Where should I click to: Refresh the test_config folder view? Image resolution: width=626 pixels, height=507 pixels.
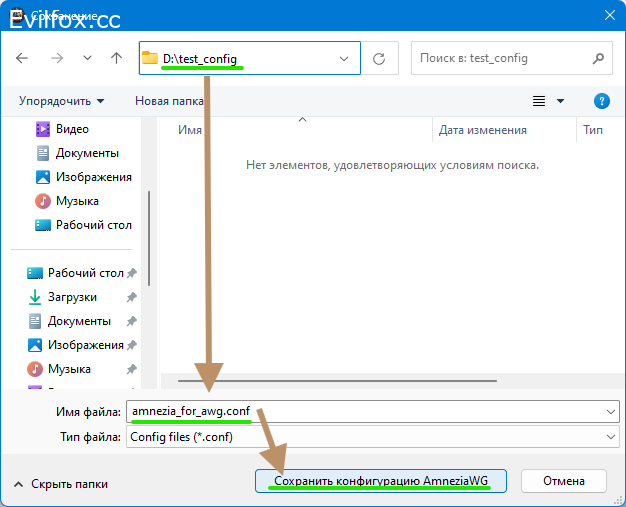pos(379,59)
